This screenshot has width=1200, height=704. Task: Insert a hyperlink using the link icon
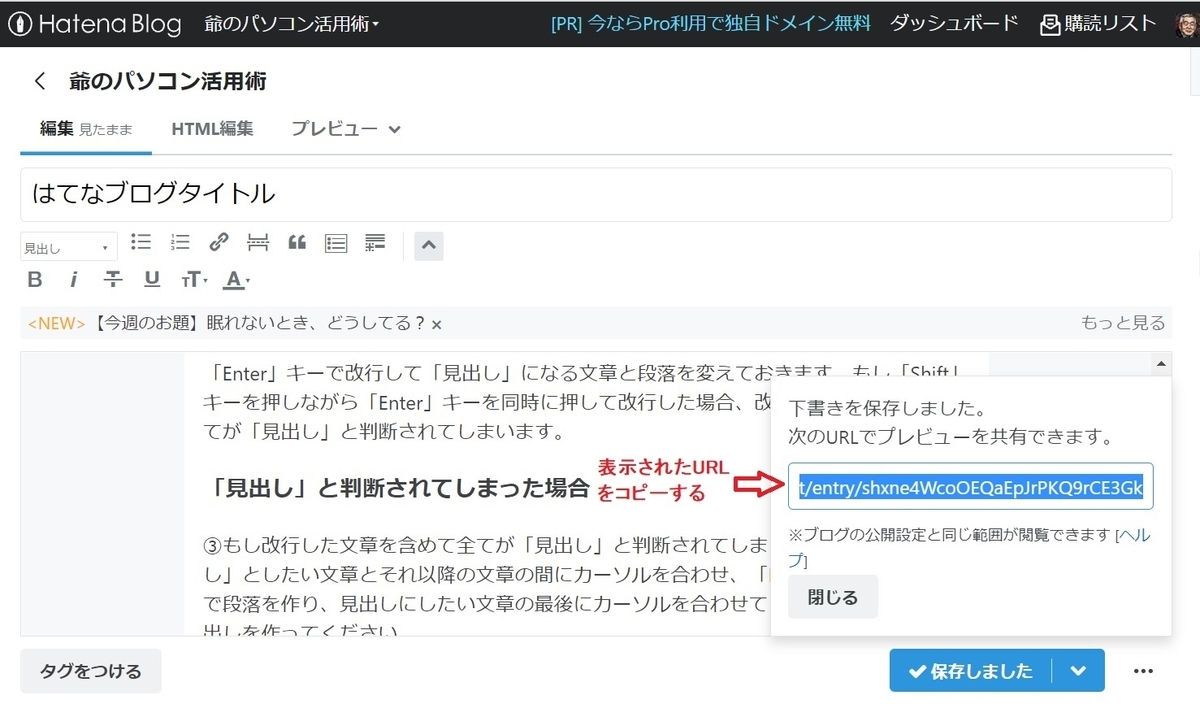(219, 242)
